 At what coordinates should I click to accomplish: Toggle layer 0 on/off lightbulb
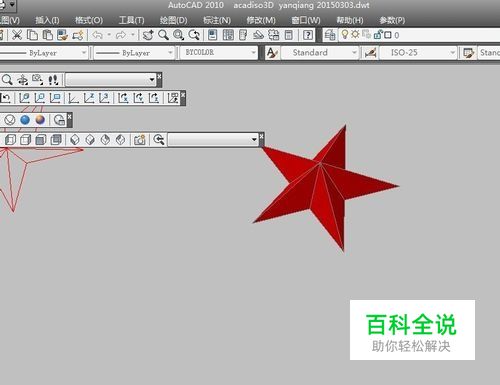click(x=345, y=34)
